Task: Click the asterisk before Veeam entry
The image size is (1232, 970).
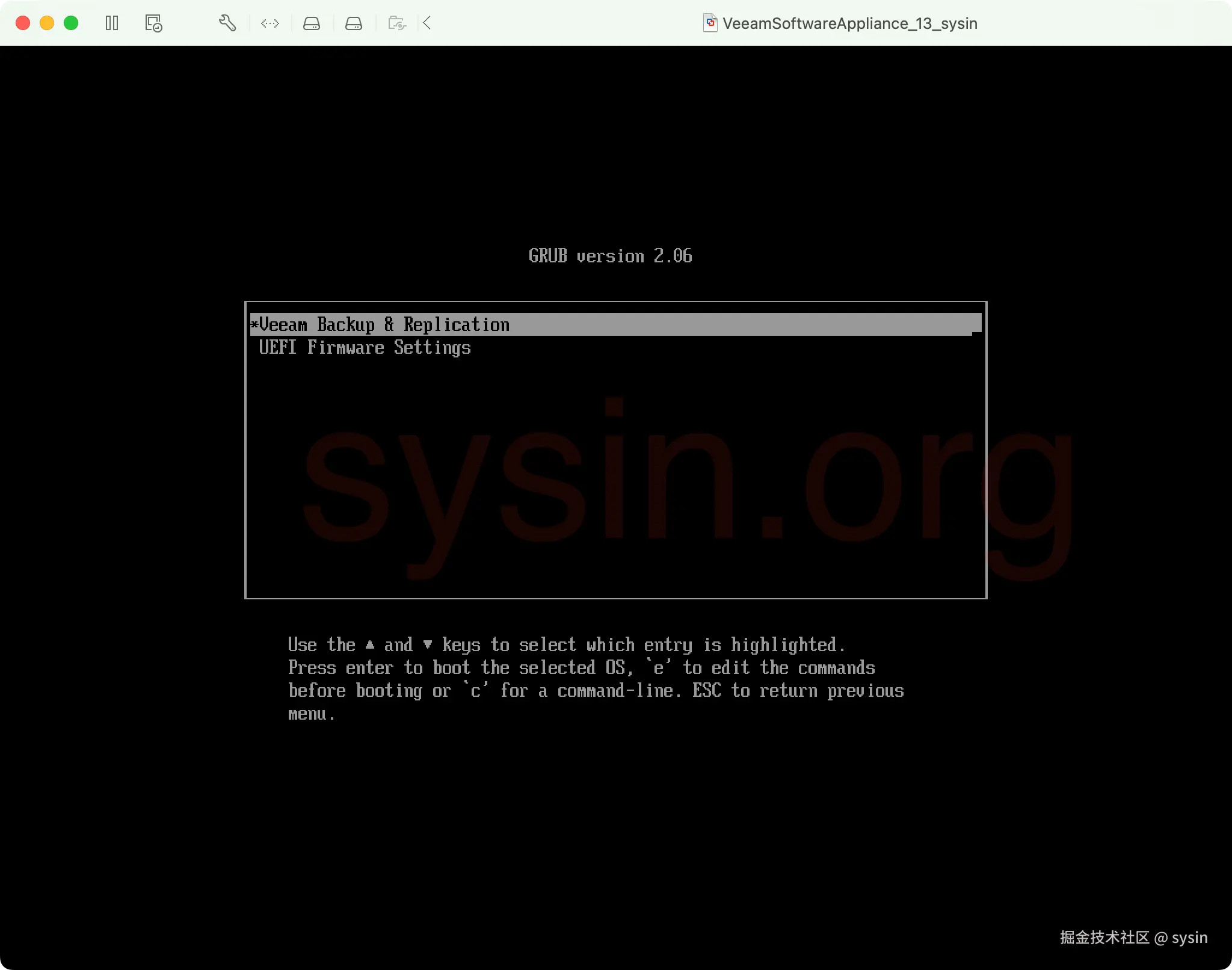Action: pyautogui.click(x=254, y=325)
